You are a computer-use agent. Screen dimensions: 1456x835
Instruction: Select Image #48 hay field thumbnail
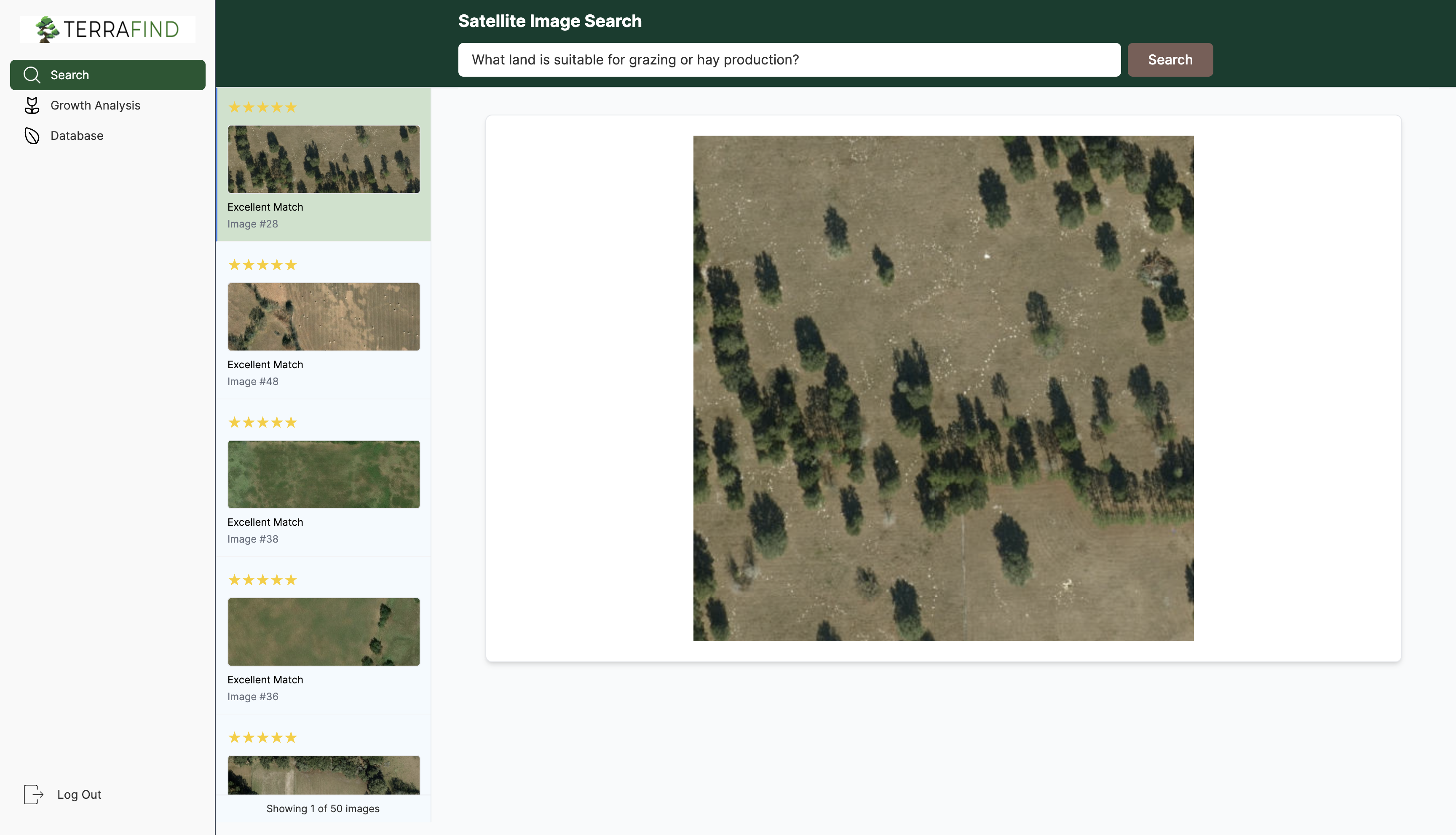[324, 316]
